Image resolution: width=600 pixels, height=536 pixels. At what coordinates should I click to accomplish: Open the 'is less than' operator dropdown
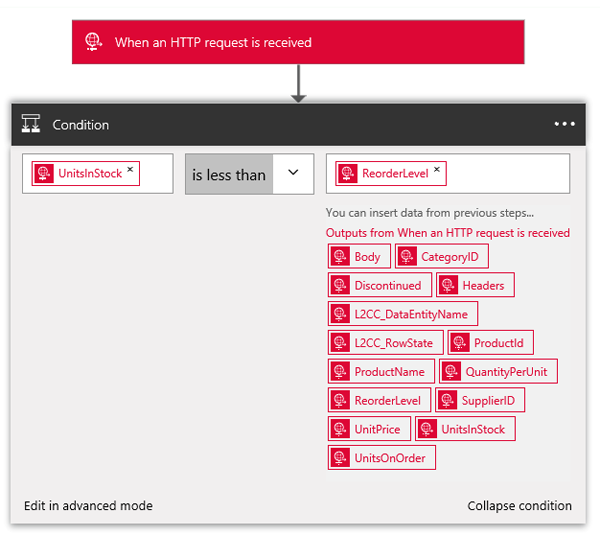[293, 173]
